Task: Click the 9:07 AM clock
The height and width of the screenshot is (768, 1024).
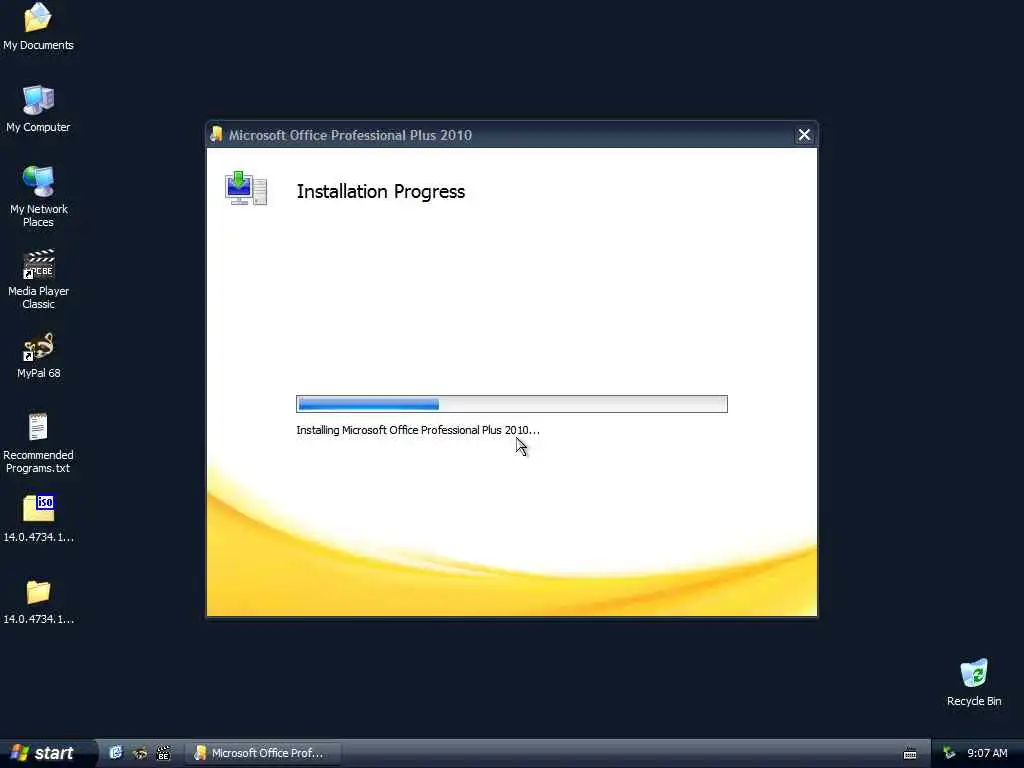Action: [x=987, y=753]
